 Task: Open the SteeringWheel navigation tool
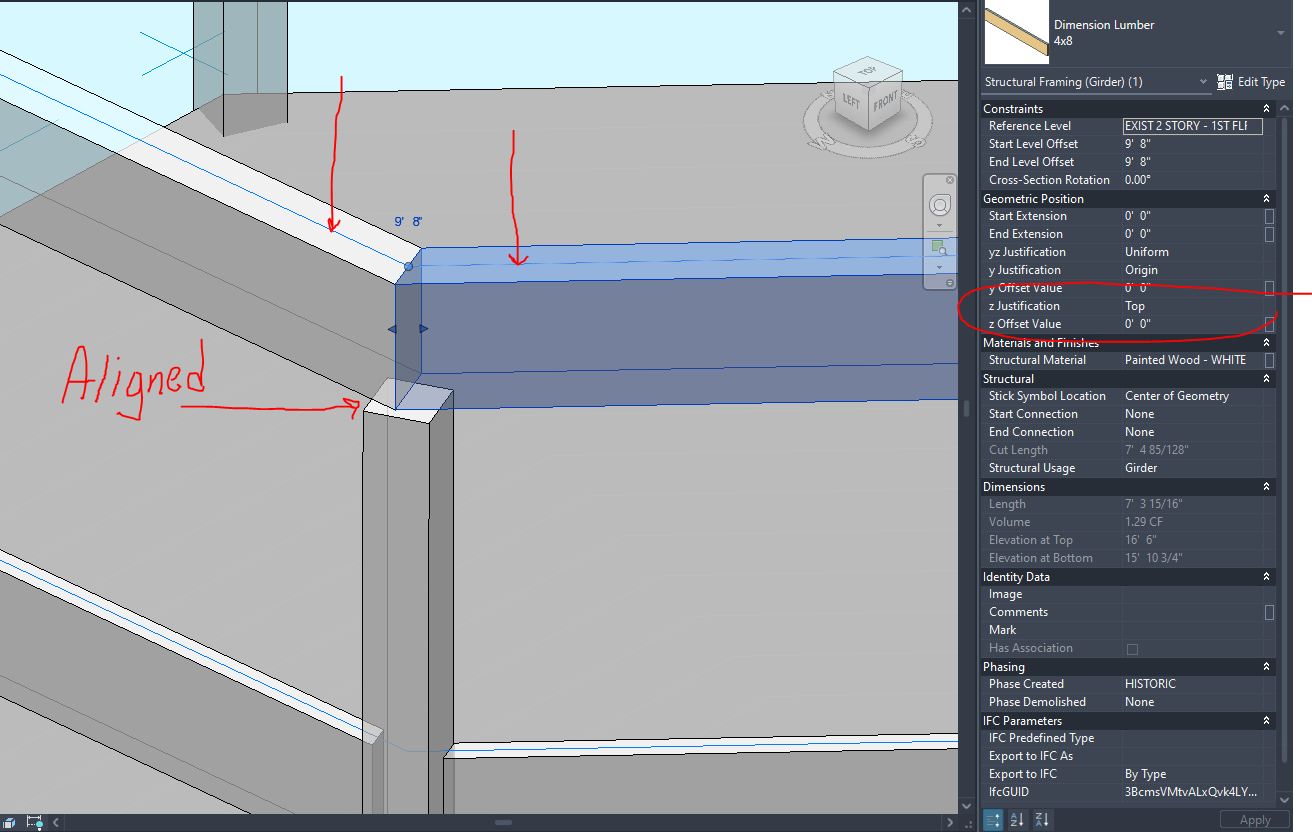(939, 204)
